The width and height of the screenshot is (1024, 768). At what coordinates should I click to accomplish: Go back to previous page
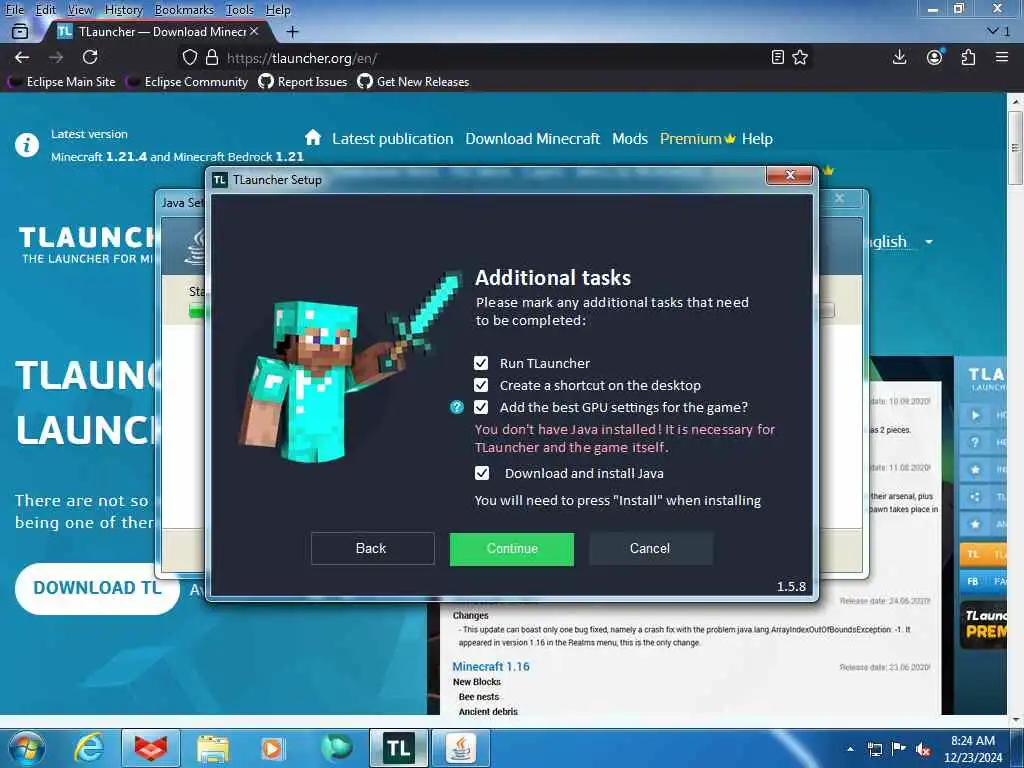22,57
